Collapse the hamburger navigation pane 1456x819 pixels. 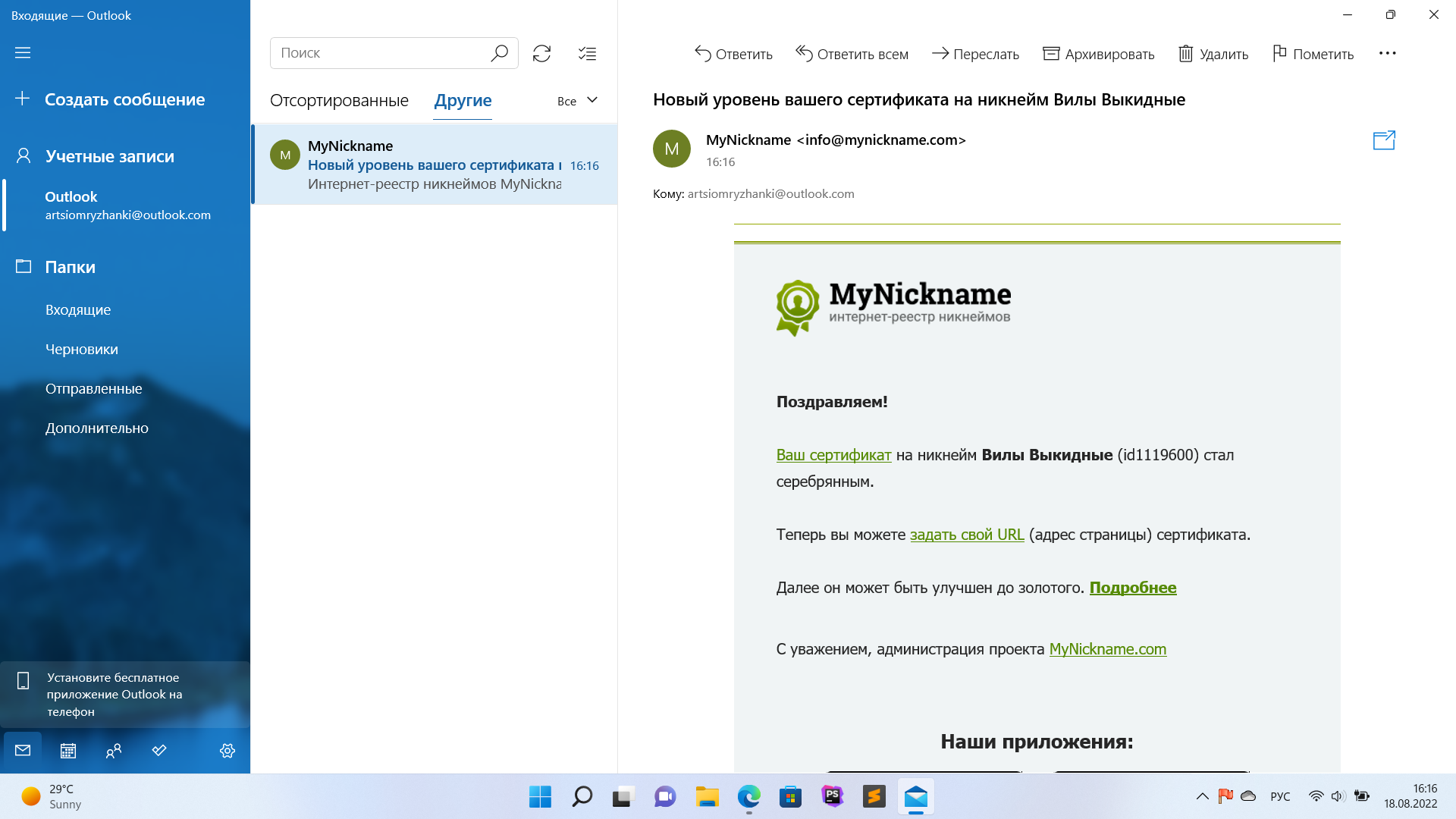point(23,52)
